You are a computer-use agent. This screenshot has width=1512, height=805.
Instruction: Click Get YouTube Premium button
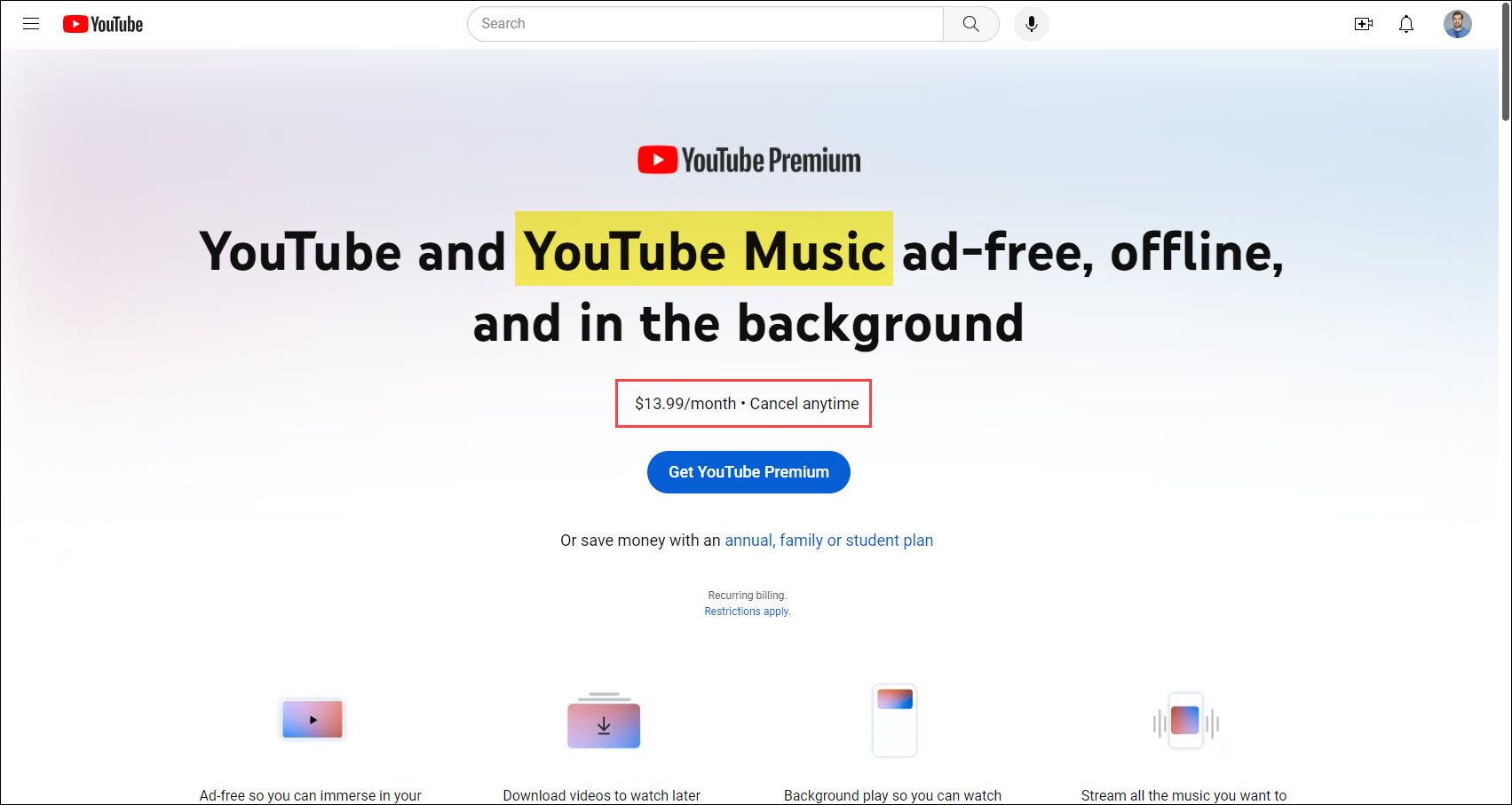tap(748, 472)
